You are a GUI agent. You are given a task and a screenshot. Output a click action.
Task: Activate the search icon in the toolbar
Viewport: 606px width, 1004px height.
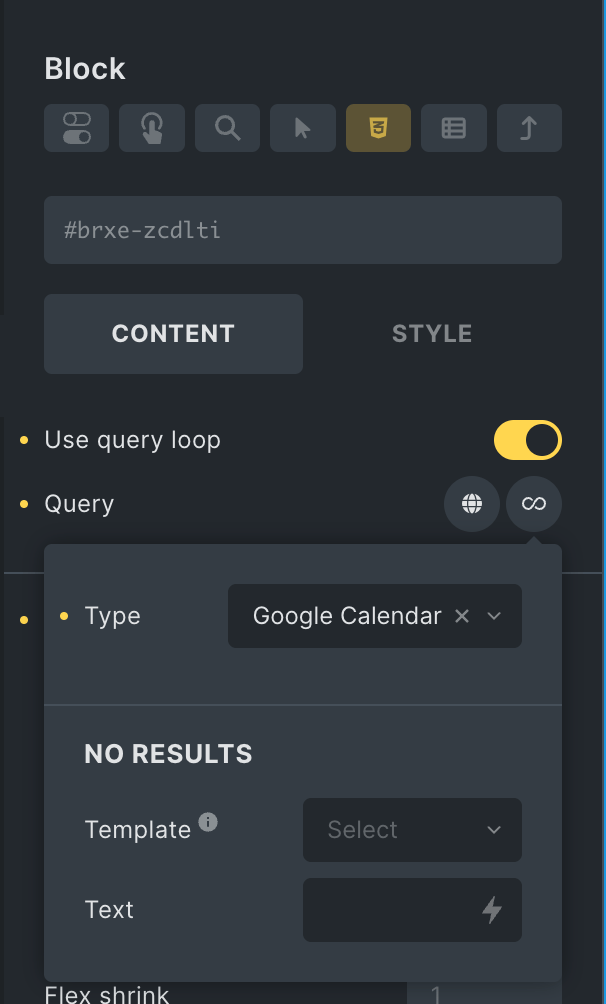227,128
